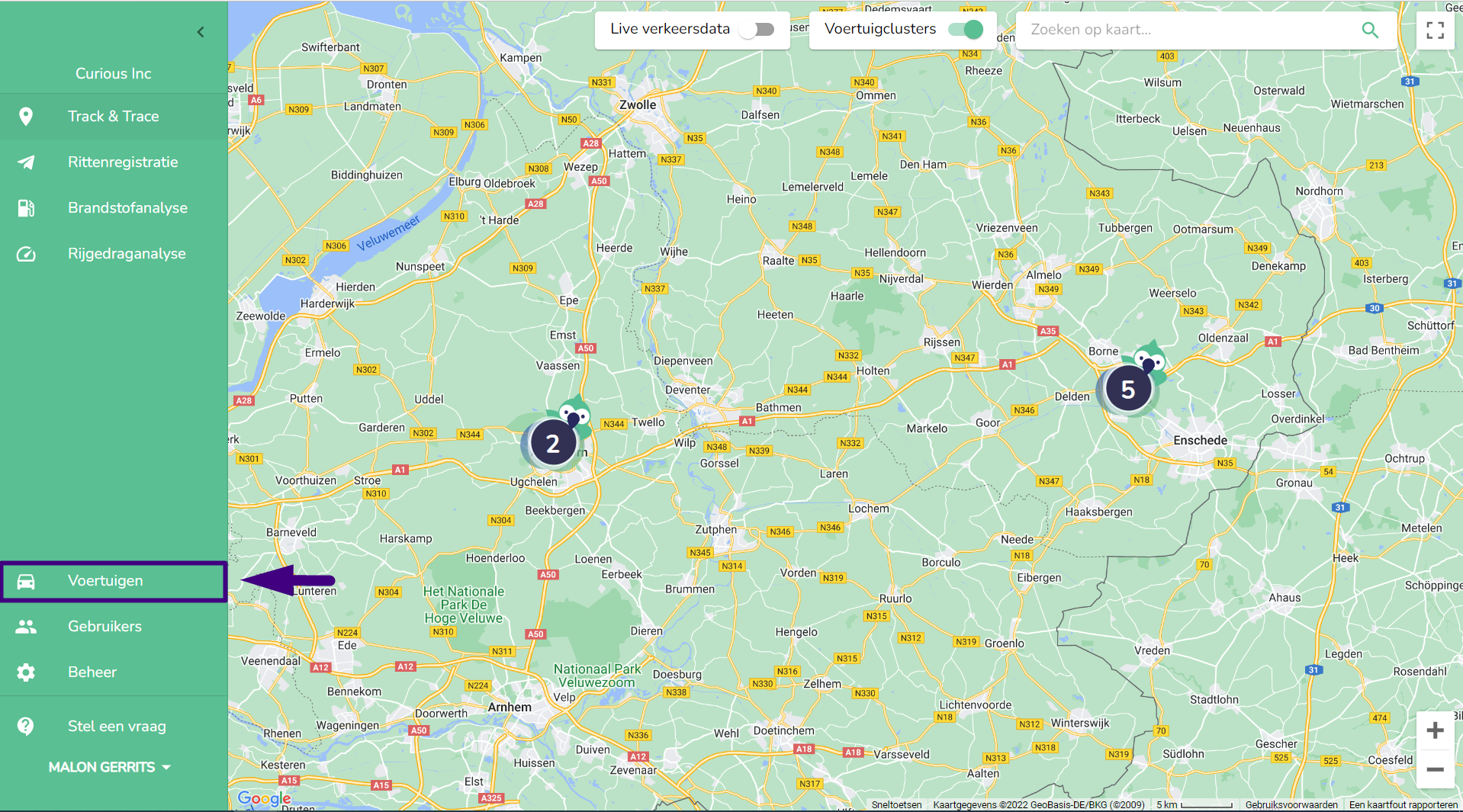
Task: Open Brandstofanalyse fuel pump icon
Action: click(x=26, y=208)
